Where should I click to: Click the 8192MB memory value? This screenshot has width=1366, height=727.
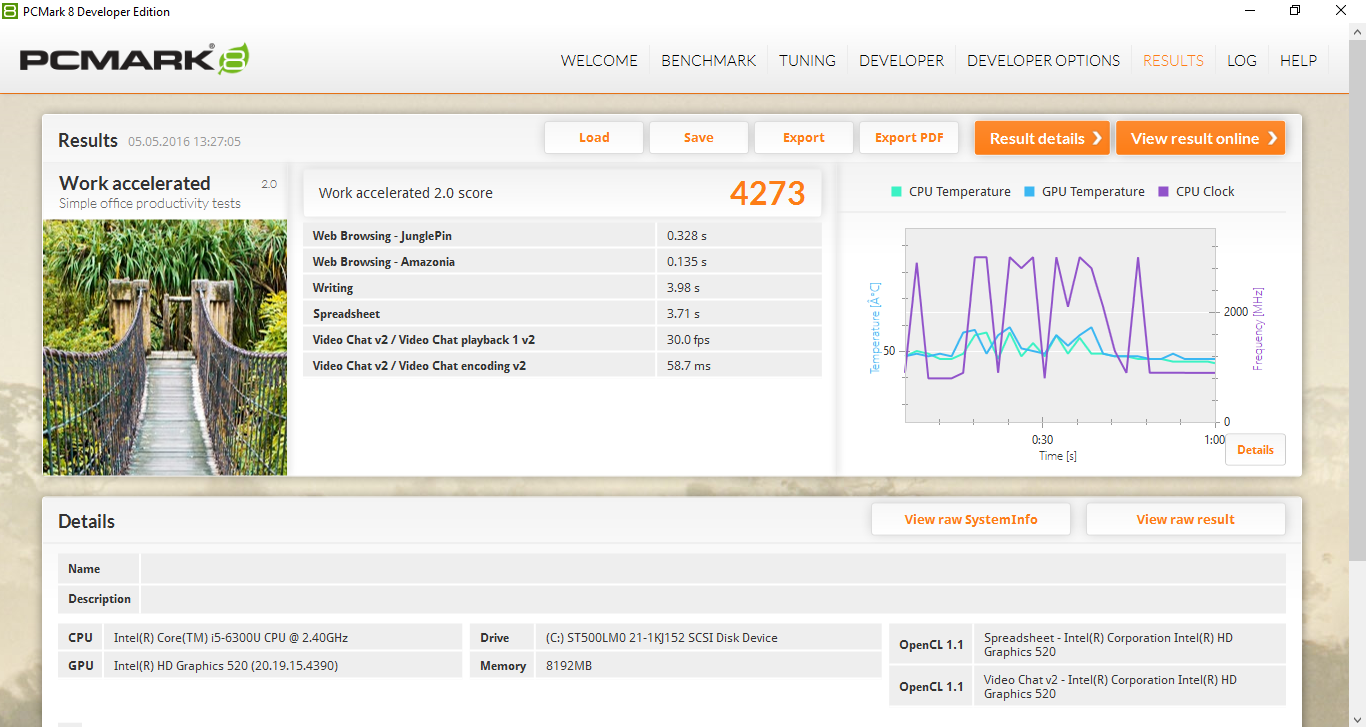[x=569, y=665]
